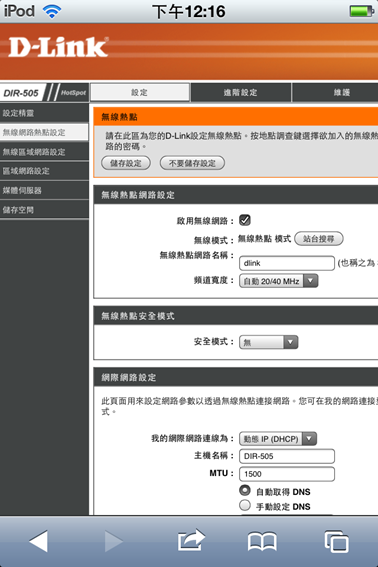
Task: Open the Safari tabs pages icon
Action: tap(336, 541)
